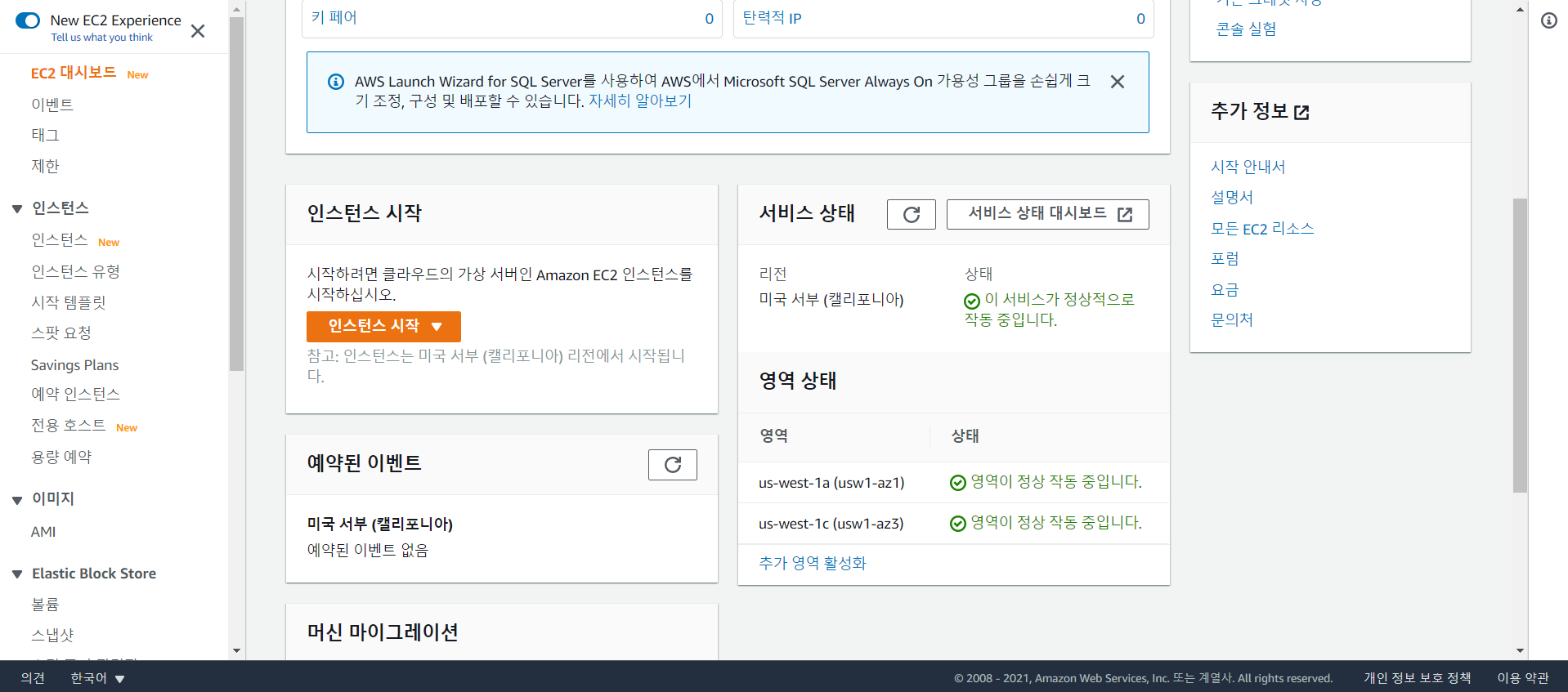Screen dimensions: 1568x692
Task: Open the 콘솔 실험 link
Action: point(1246,29)
